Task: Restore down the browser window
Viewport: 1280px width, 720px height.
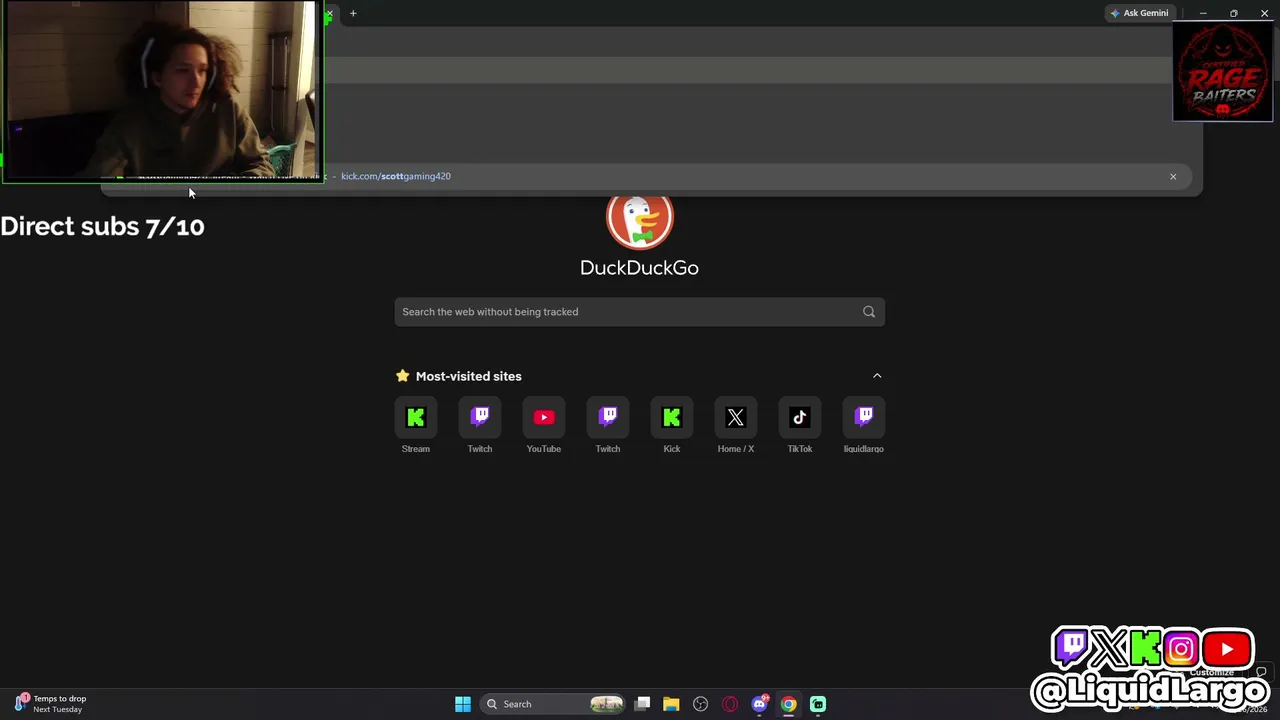Action: (1234, 13)
